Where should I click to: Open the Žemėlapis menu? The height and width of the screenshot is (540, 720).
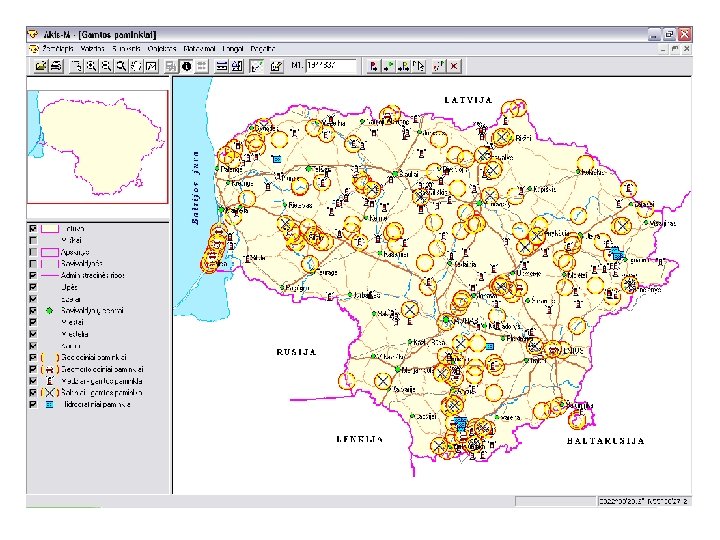click(58, 49)
